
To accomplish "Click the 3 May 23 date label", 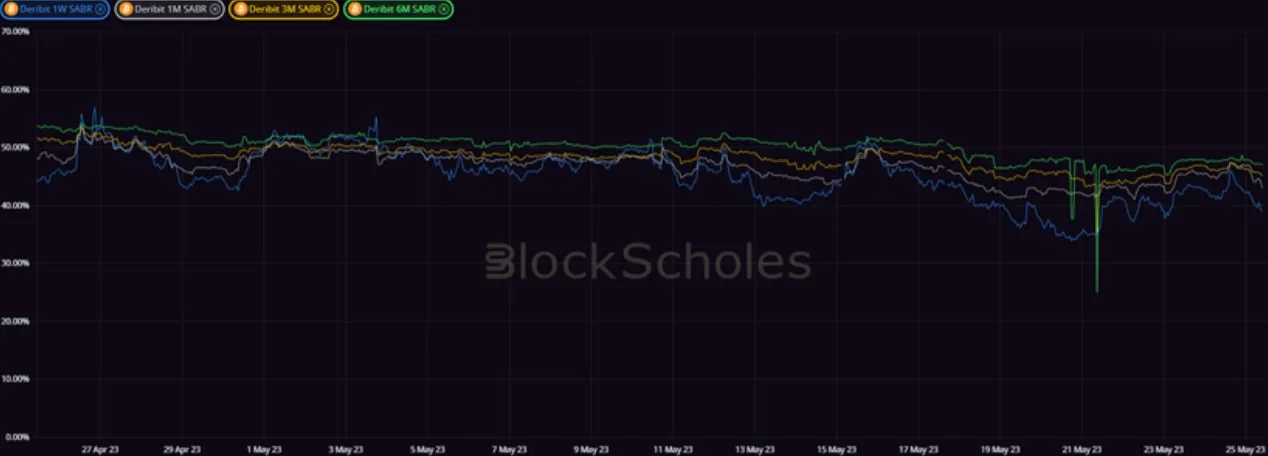I will [345, 449].
